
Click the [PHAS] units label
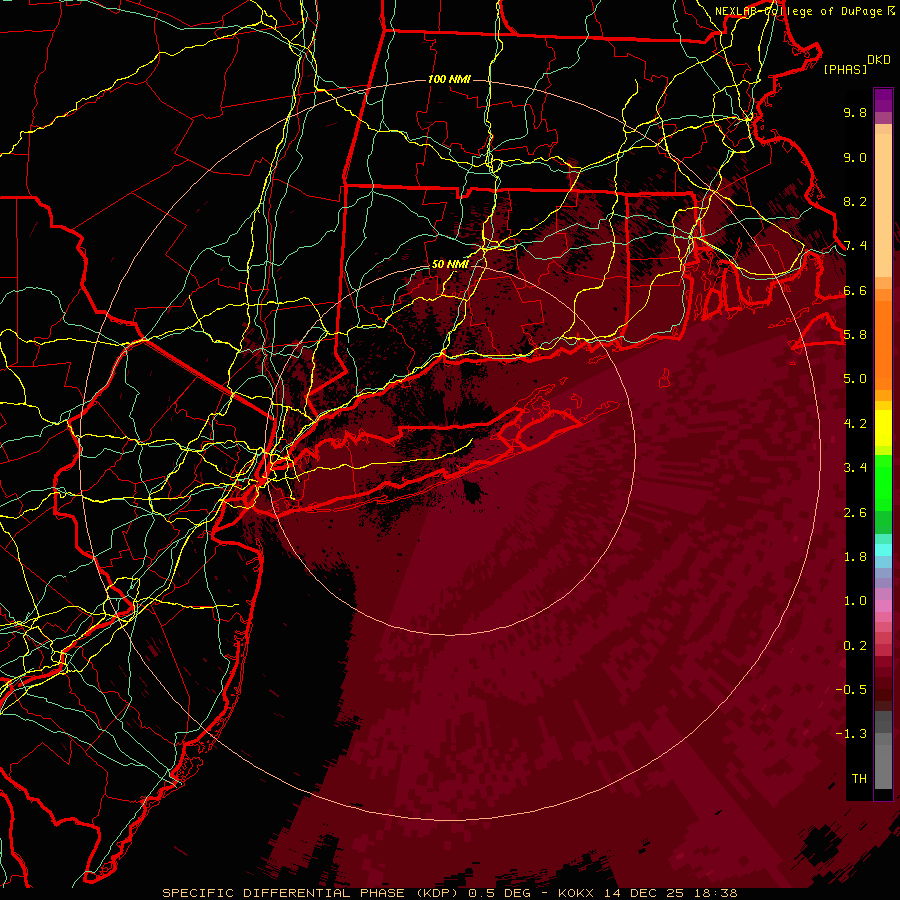point(845,70)
